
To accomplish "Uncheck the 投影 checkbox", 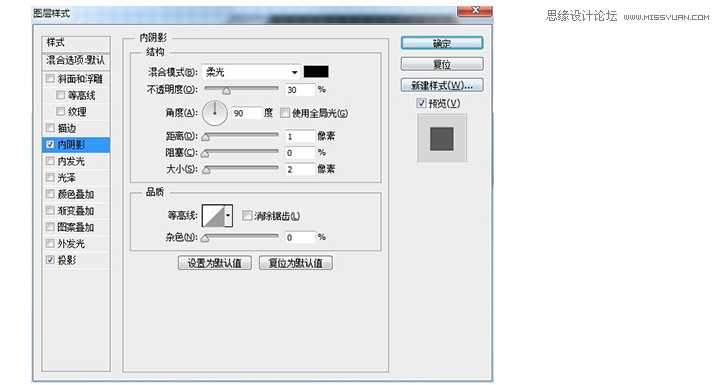I will [50, 260].
